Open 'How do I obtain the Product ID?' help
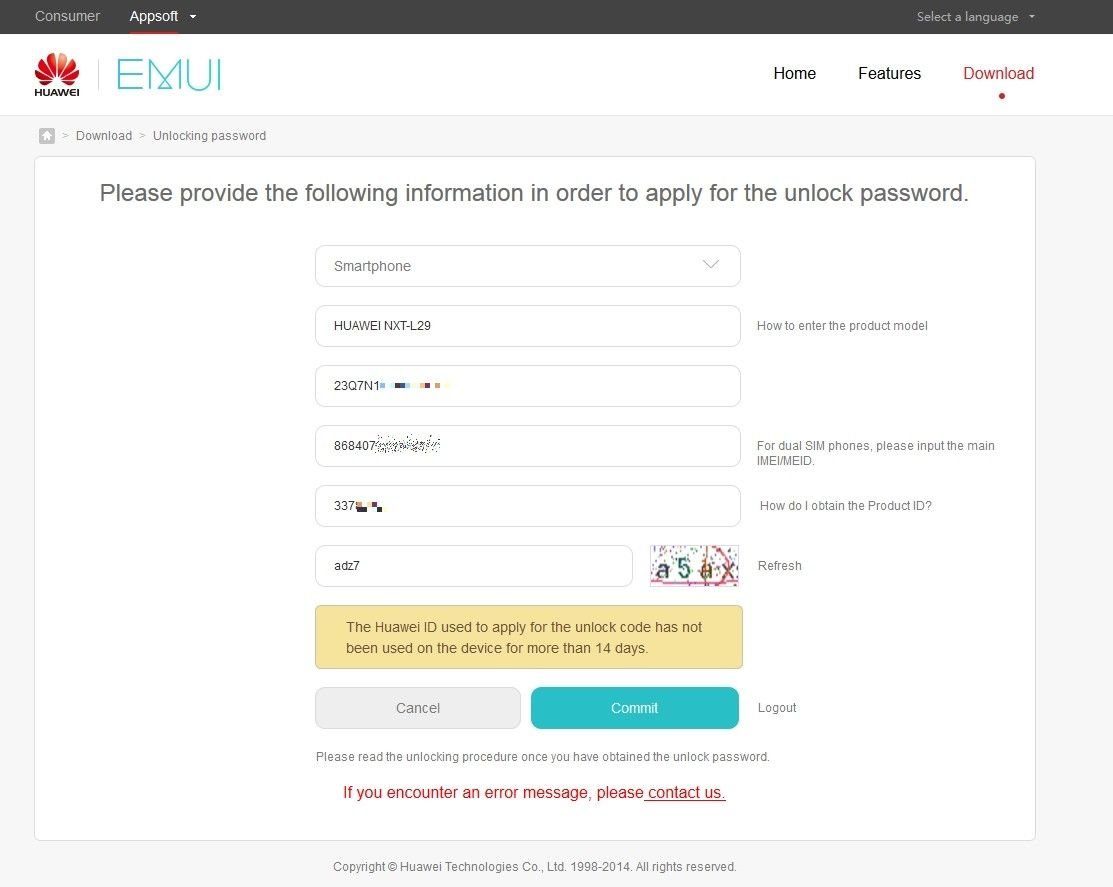Viewport: 1113px width, 887px height. point(845,506)
